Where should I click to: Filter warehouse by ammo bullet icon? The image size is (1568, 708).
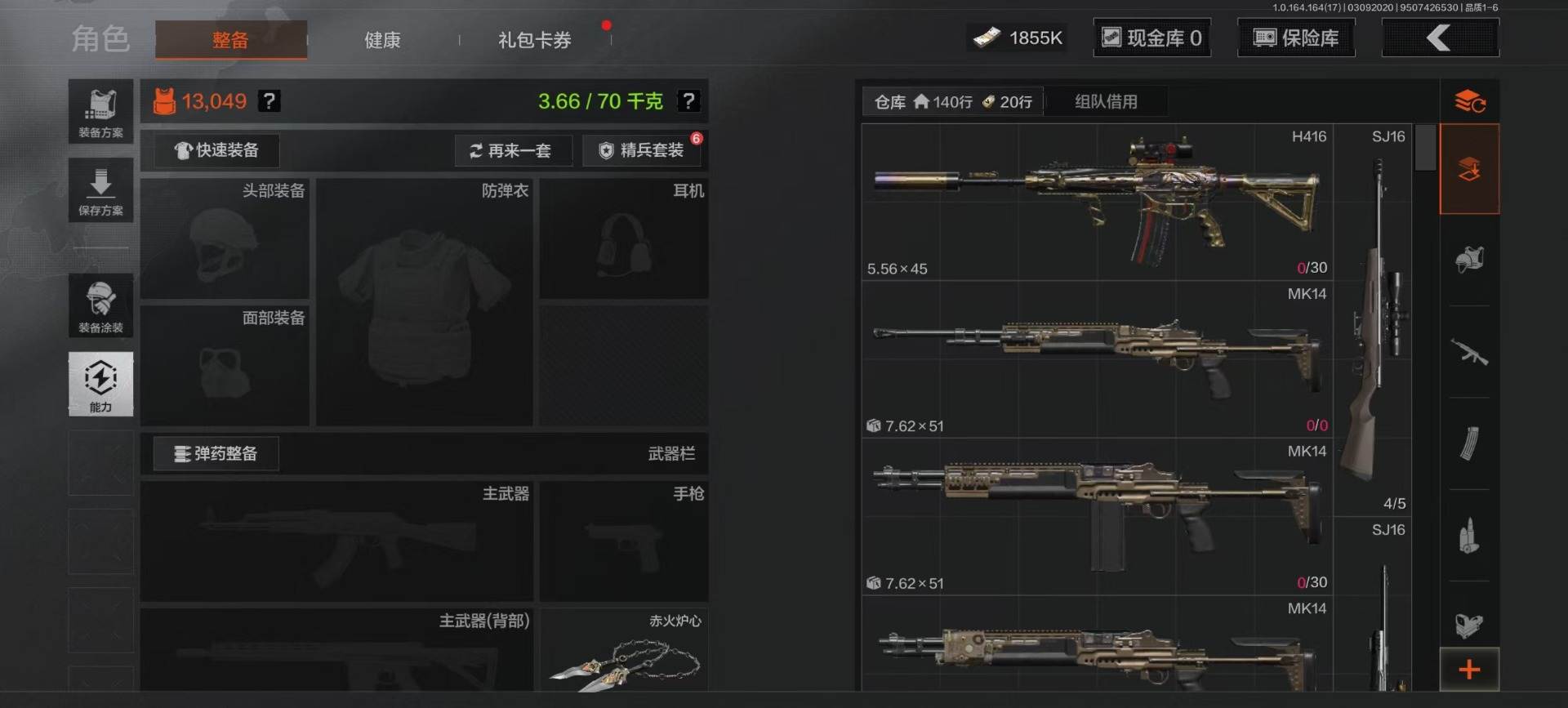pyautogui.click(x=1469, y=536)
